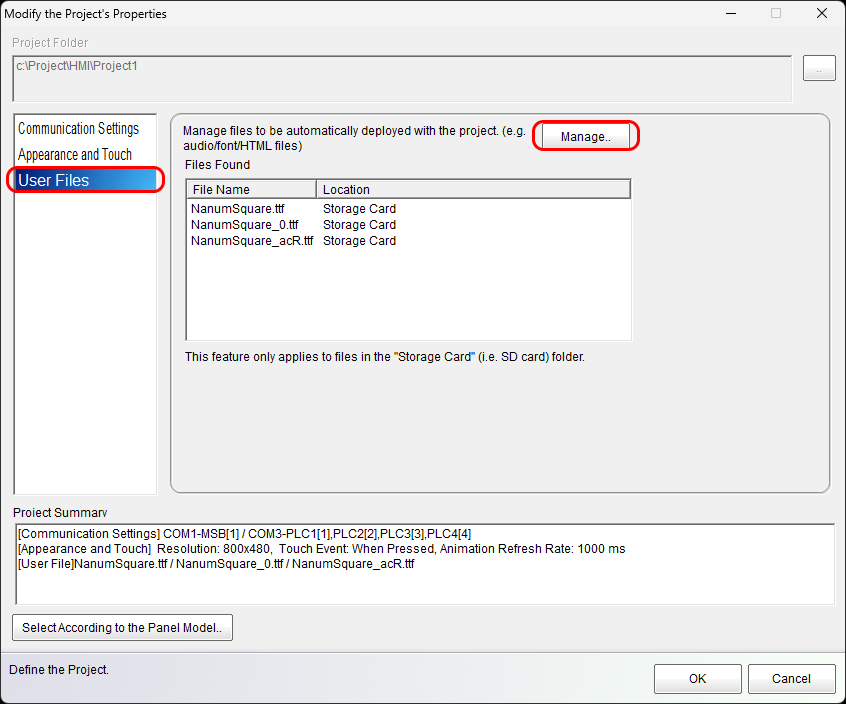Click Storage Card location of NanumSquare.ttf

359,209
